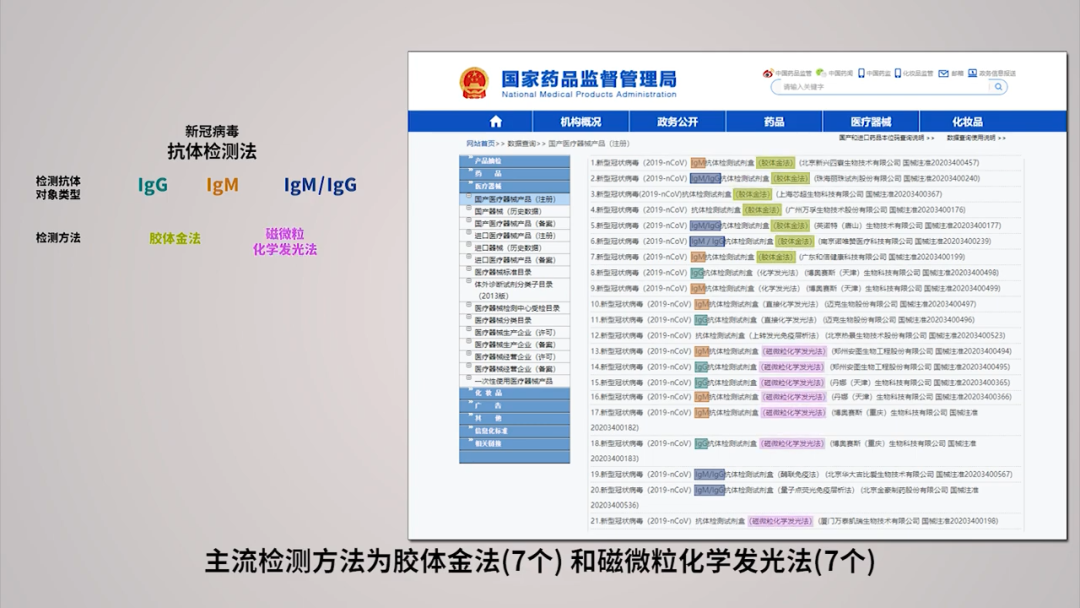Expand the 化妆品 section in the sidebar

pos(489,393)
